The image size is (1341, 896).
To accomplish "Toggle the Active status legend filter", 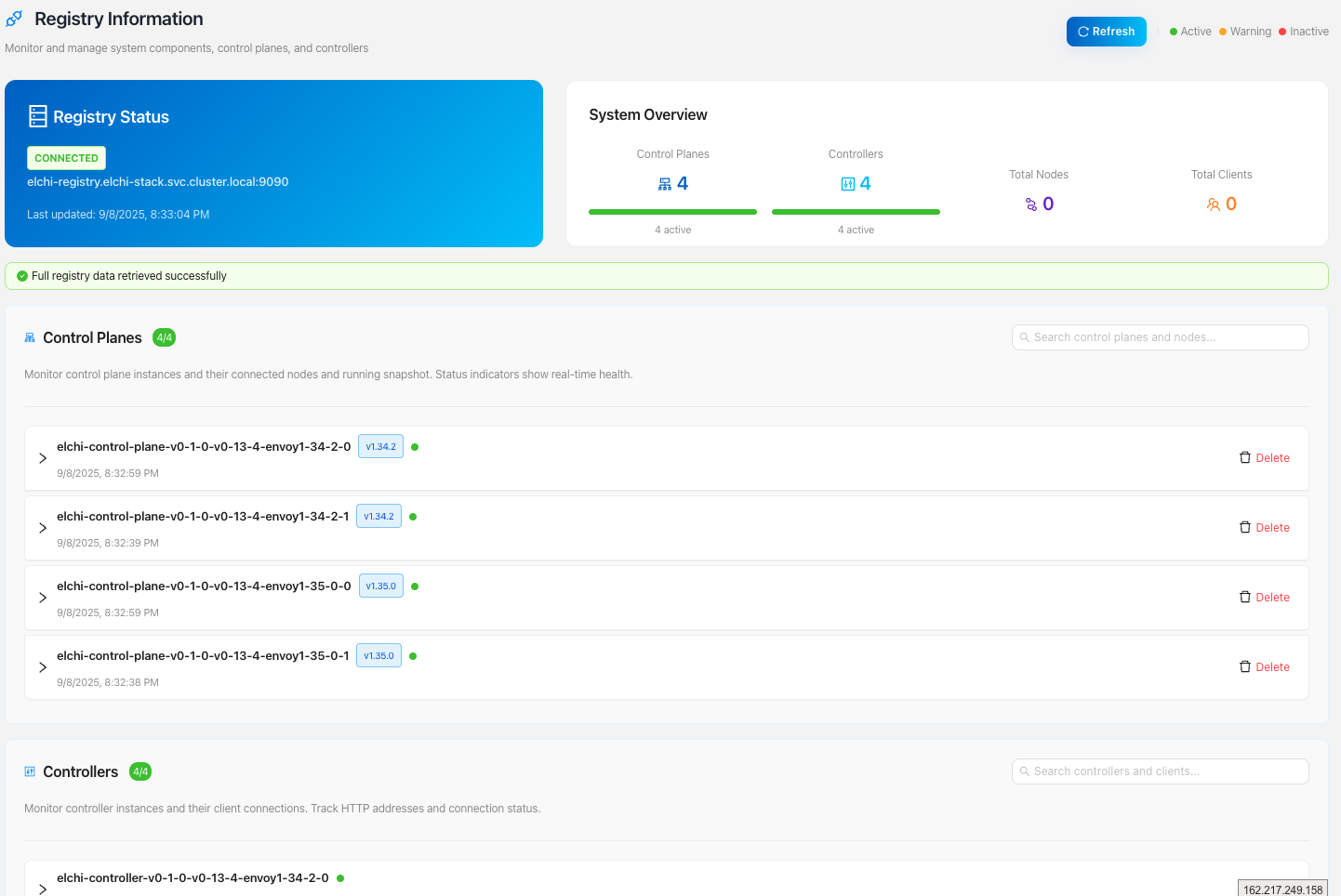I will pos(1189,31).
